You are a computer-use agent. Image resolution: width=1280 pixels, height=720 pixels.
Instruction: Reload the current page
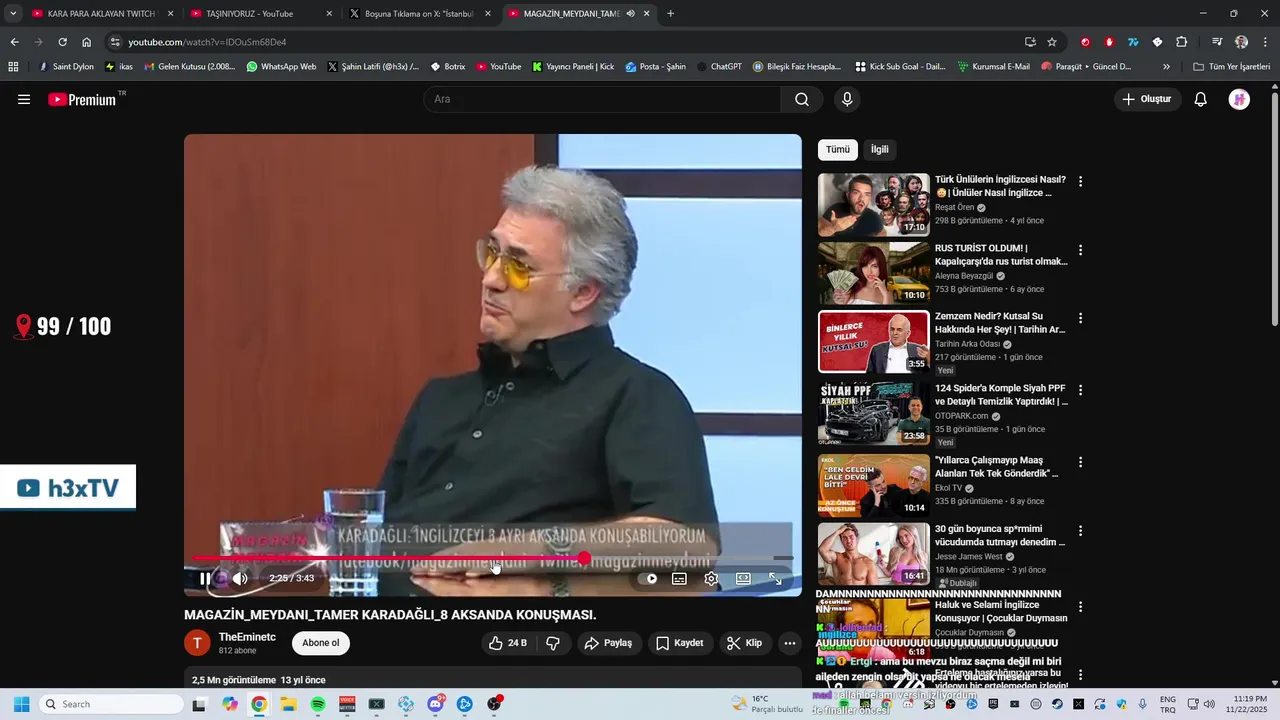(62, 42)
